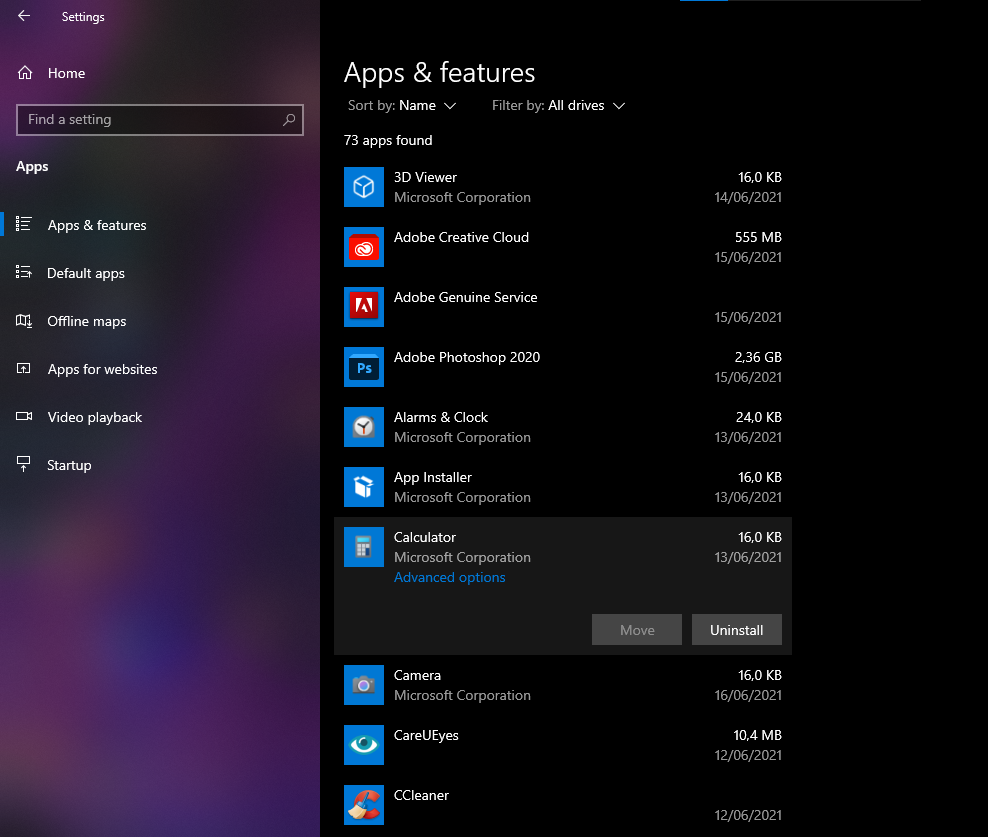Select the Adobe Creative Cloud icon

coord(364,247)
